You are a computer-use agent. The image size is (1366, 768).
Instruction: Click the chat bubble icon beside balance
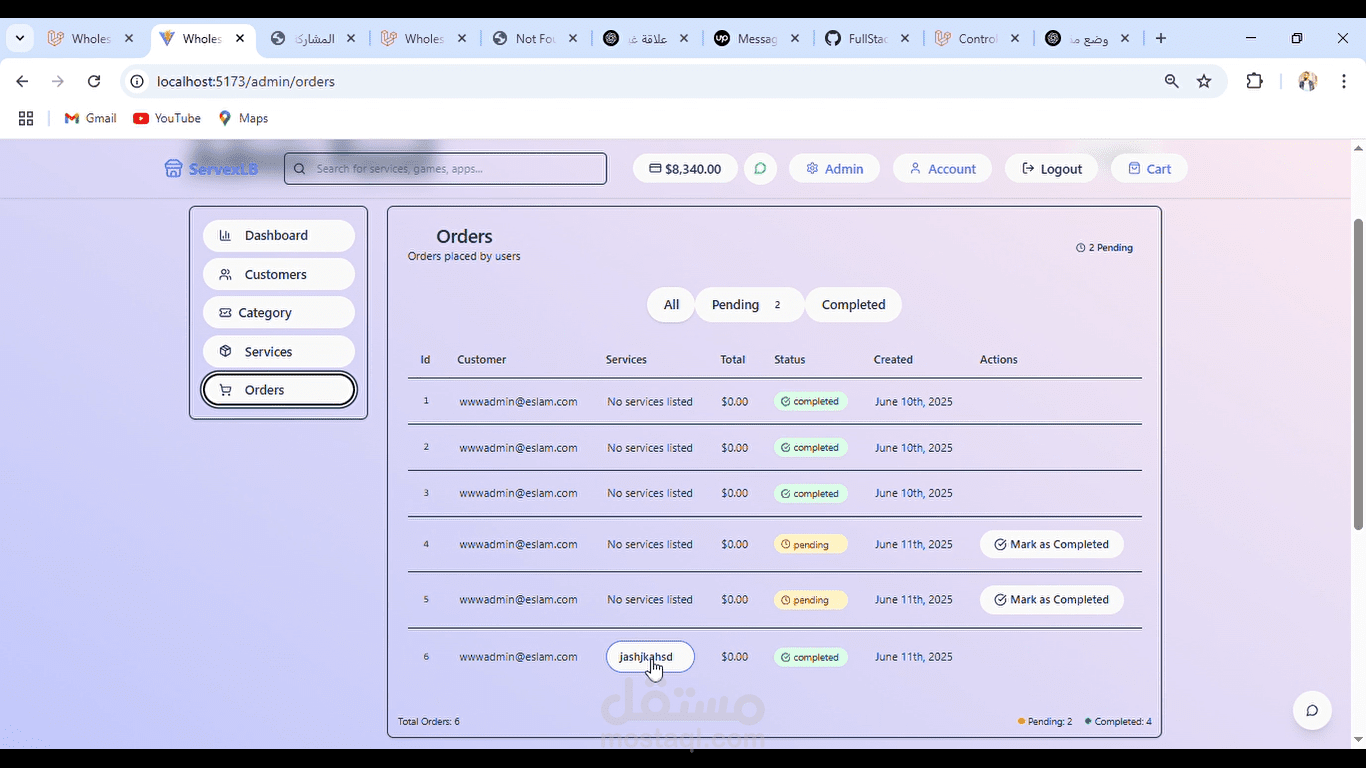tap(760, 169)
